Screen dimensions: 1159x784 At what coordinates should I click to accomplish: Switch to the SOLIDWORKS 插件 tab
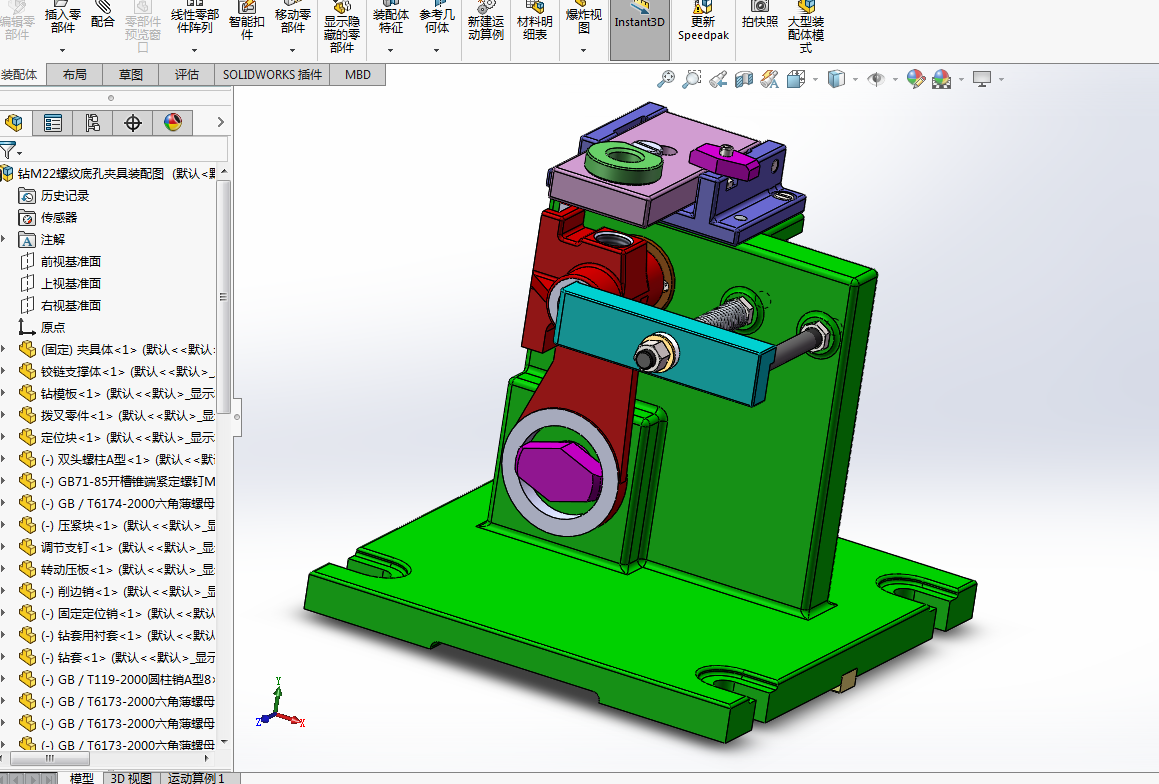[272, 75]
